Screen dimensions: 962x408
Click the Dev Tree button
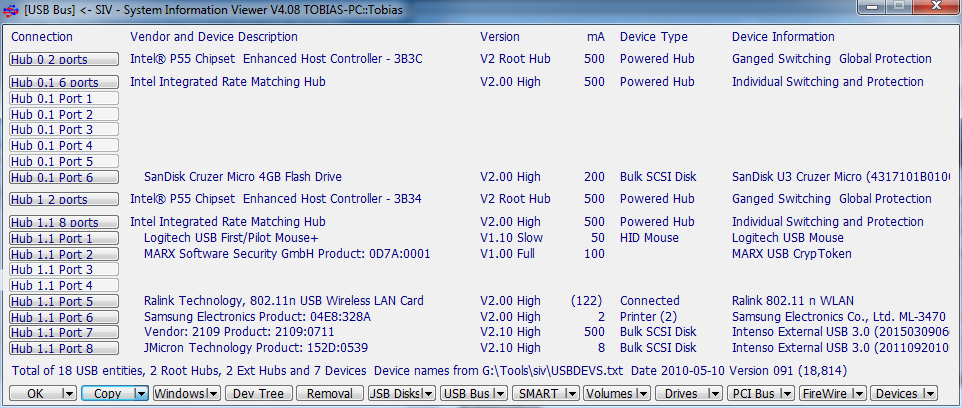(258, 394)
